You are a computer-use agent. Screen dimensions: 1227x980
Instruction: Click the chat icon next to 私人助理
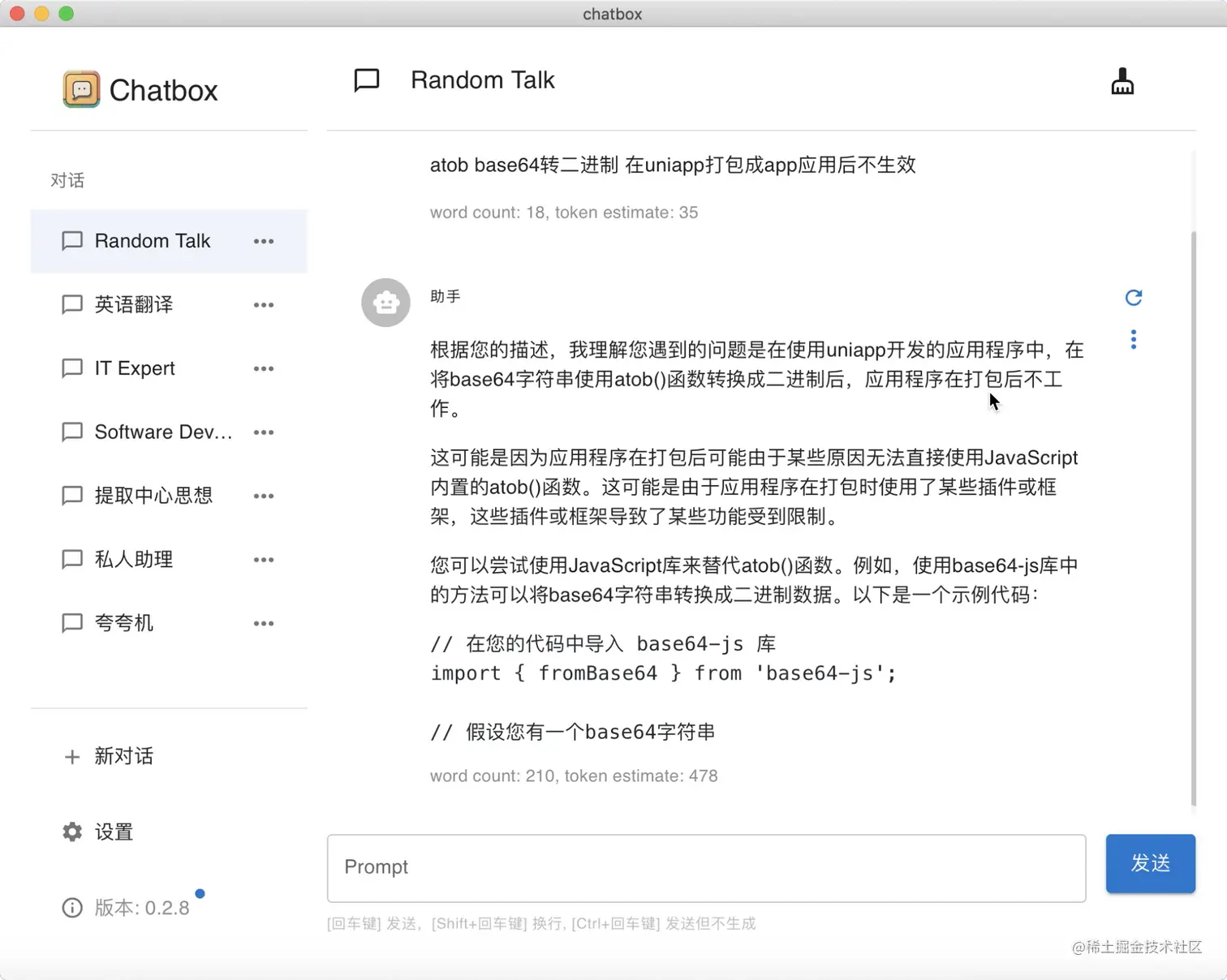72,560
